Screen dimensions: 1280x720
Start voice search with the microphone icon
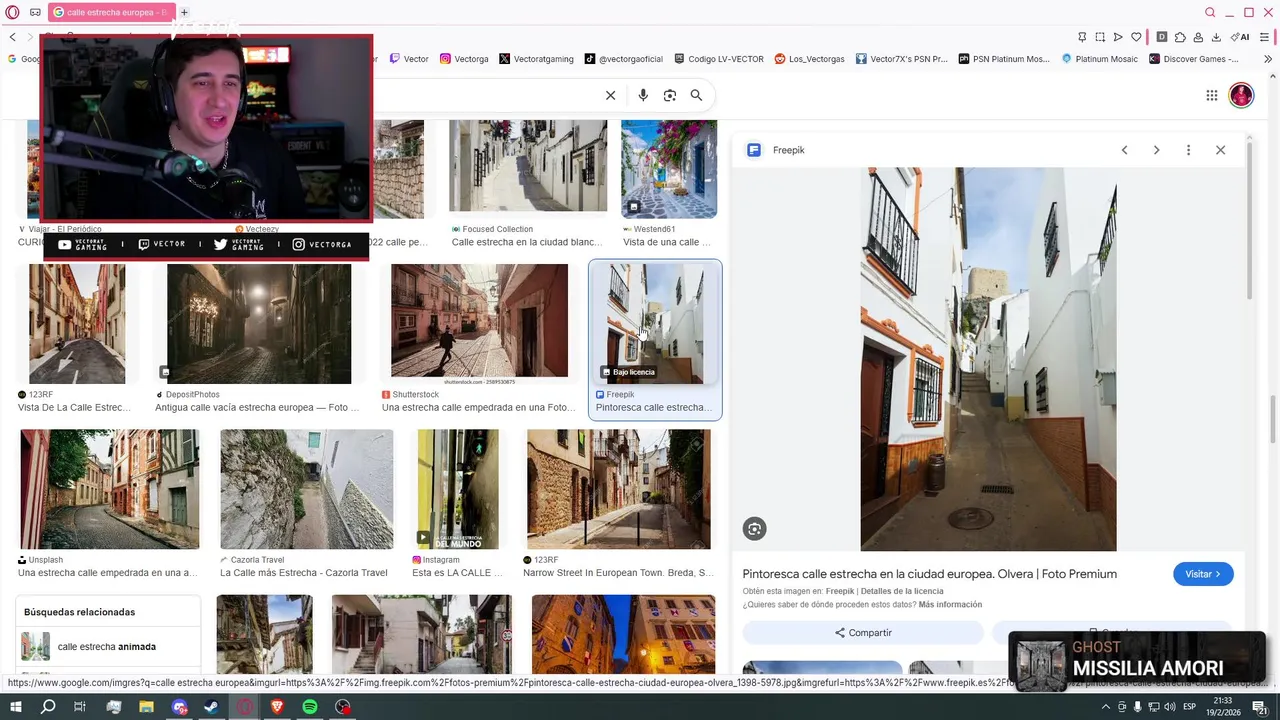pos(643,95)
